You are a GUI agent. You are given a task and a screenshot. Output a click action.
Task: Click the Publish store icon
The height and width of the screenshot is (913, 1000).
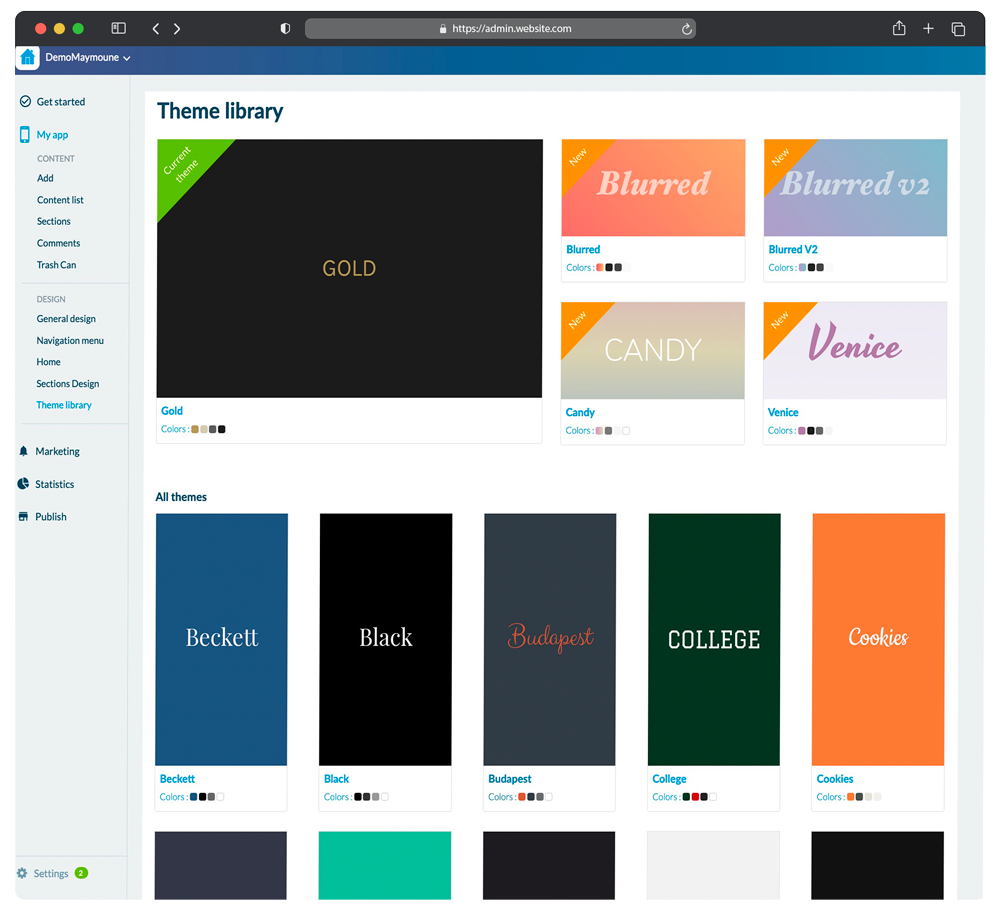click(24, 516)
